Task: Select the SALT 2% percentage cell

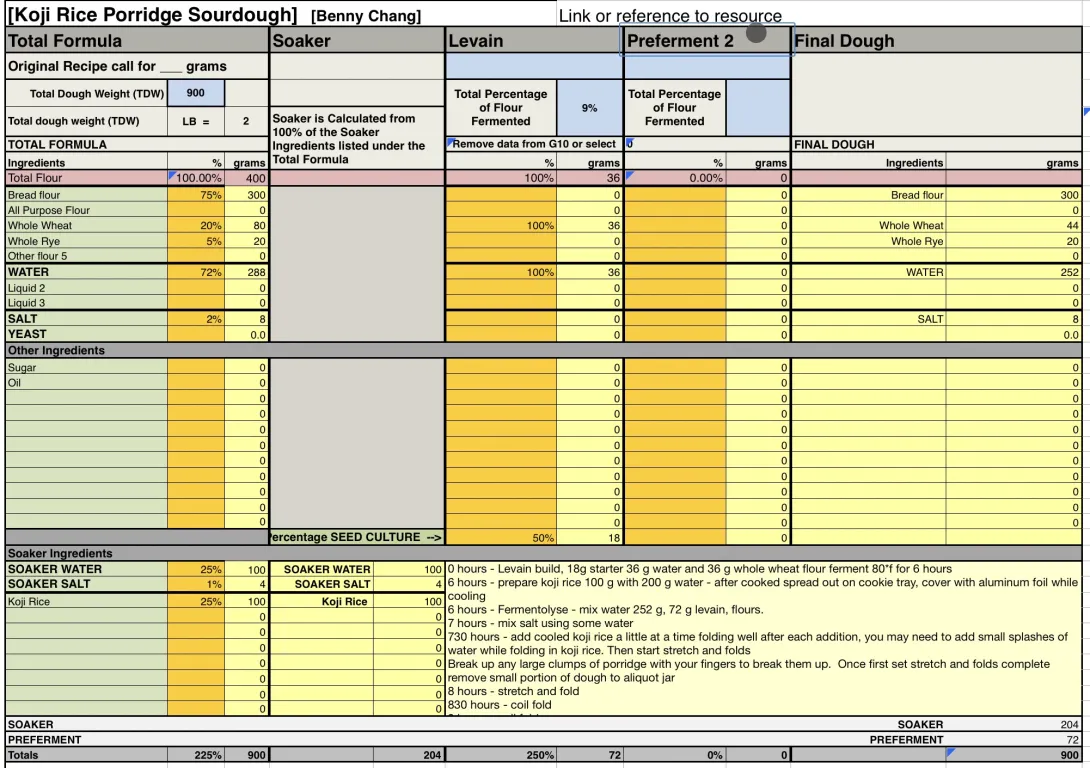Action: pyautogui.click(x=196, y=319)
